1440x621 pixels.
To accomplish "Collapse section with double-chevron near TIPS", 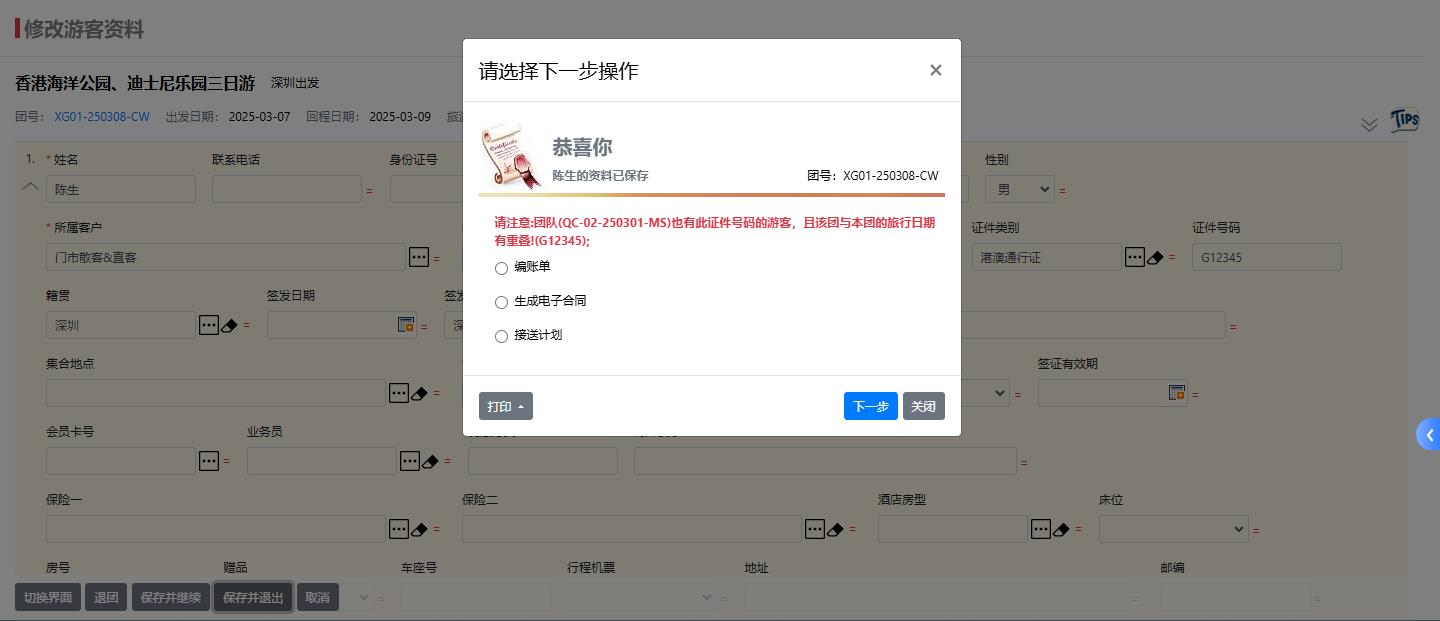I will [1369, 124].
